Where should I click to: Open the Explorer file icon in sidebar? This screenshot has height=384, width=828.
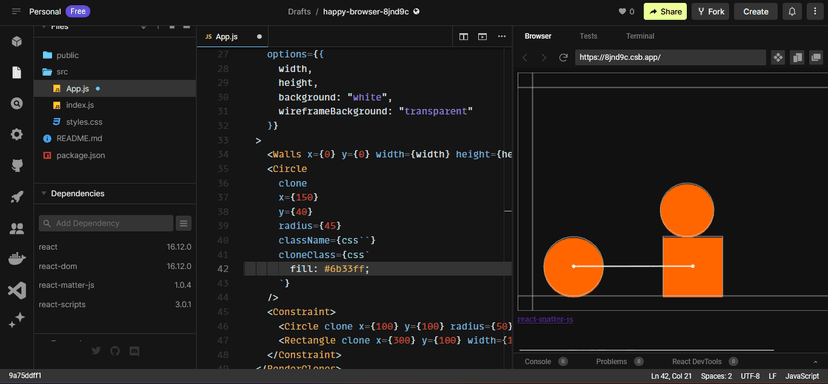point(16,73)
